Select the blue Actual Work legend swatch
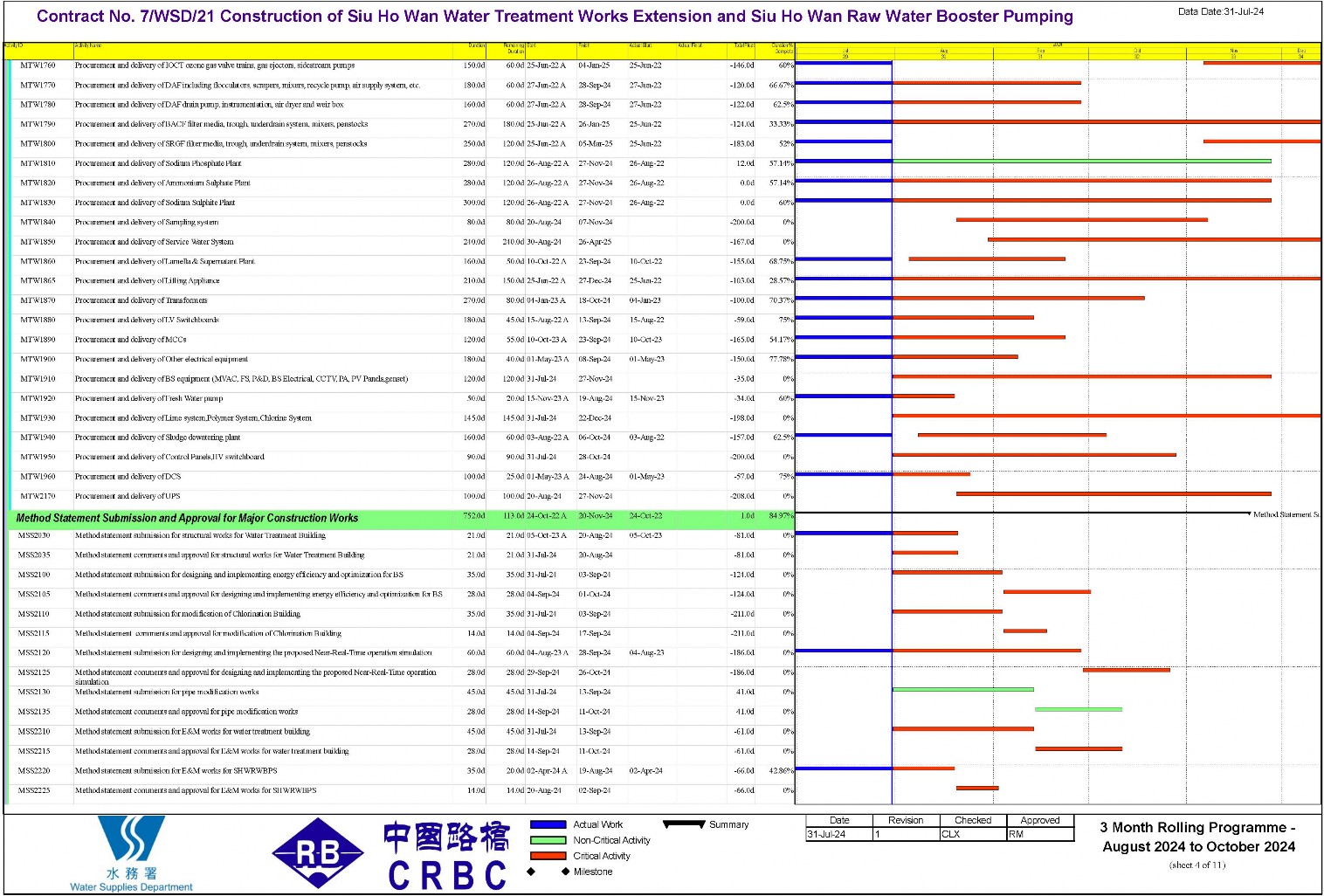1324x896 pixels. tap(548, 824)
